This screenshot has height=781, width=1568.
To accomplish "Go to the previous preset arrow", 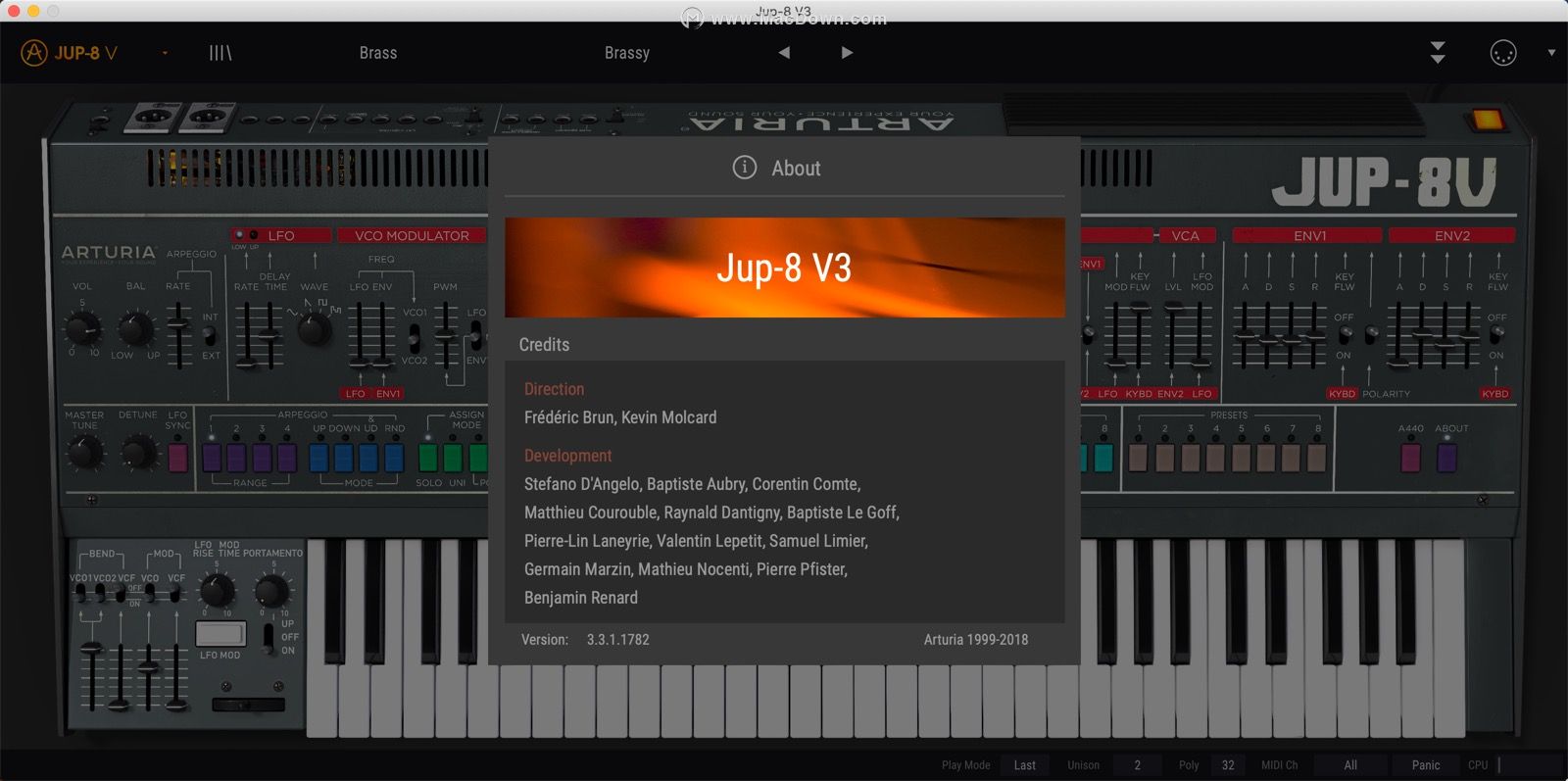I will [784, 53].
